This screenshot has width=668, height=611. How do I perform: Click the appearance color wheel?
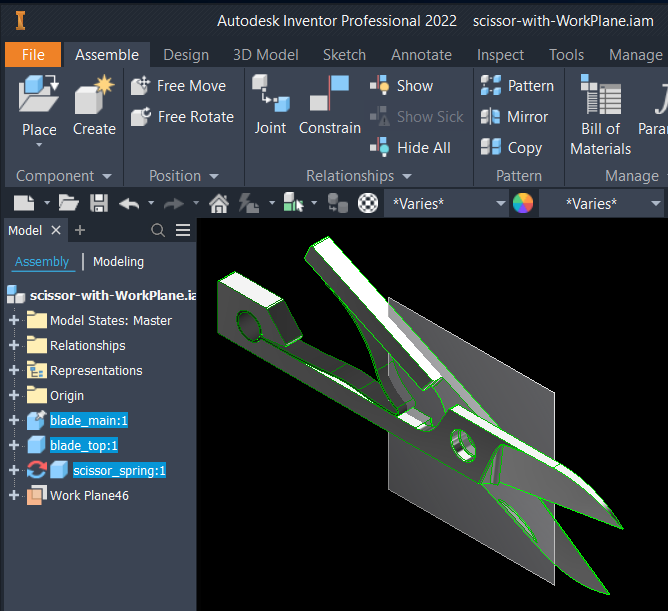(523, 203)
